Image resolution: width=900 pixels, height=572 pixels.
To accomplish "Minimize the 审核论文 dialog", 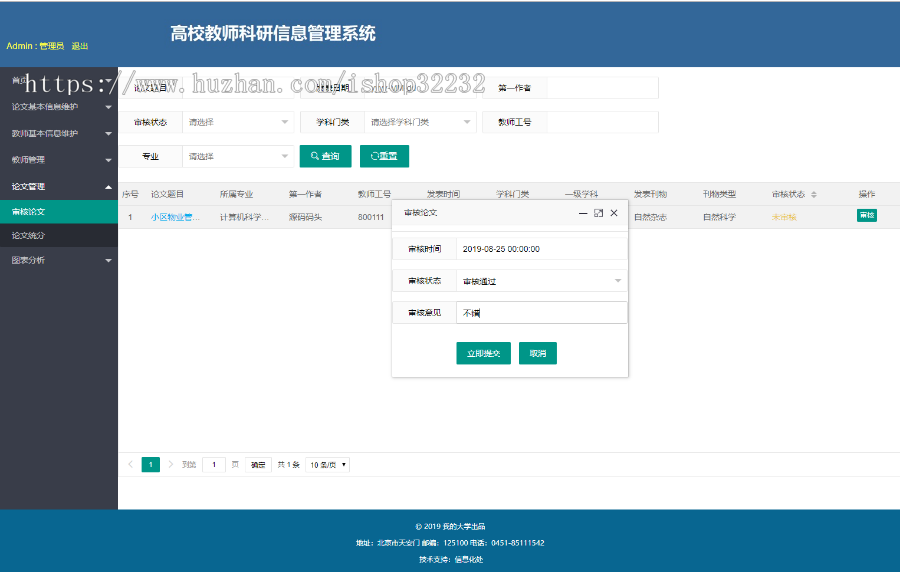I will [583, 213].
